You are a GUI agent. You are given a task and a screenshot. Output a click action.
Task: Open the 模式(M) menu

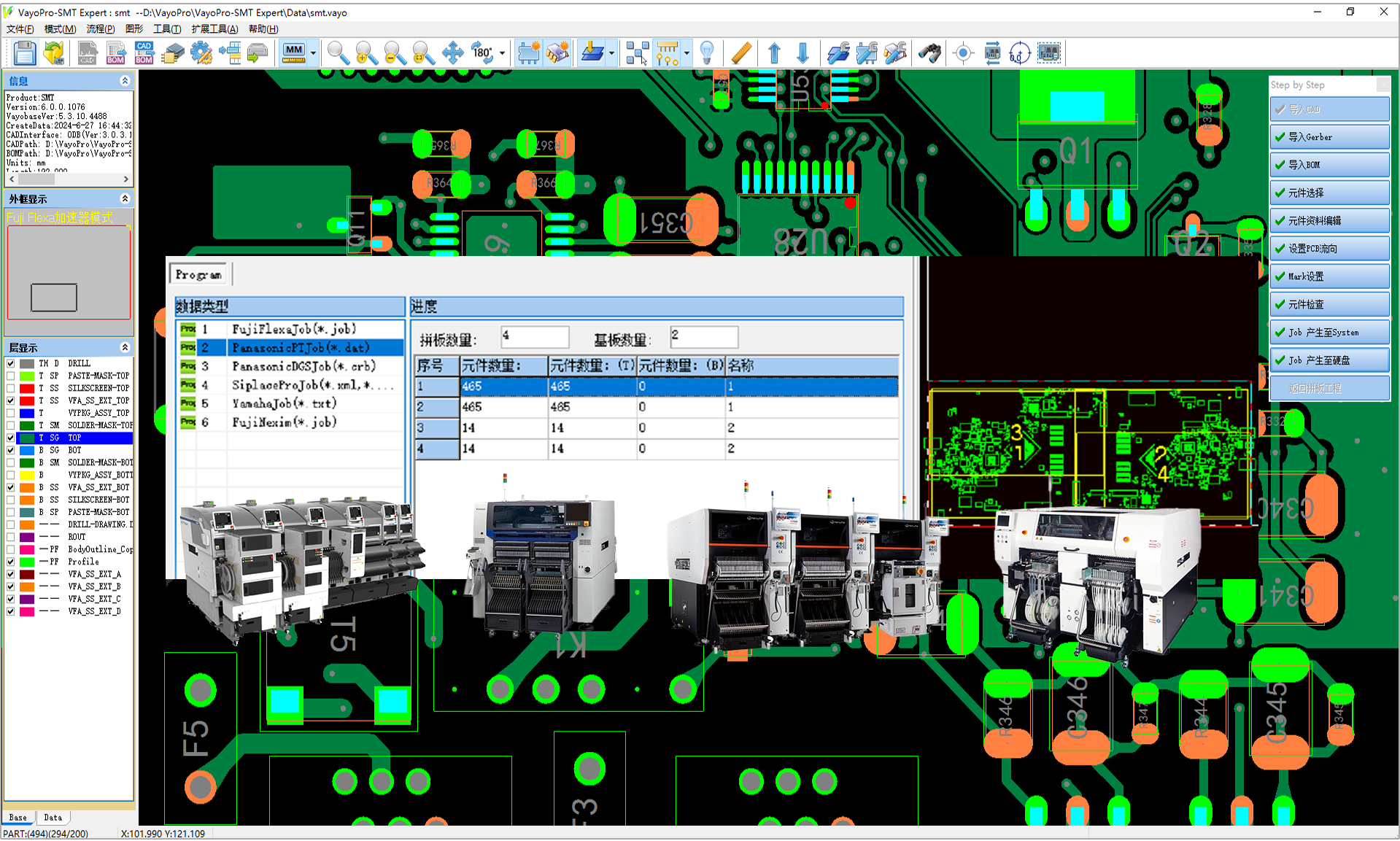tap(60, 28)
